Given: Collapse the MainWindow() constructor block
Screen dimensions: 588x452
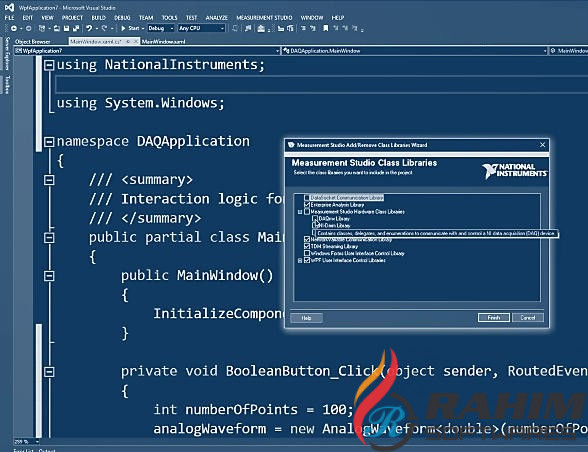Looking at the screenshot, I should 49,276.
